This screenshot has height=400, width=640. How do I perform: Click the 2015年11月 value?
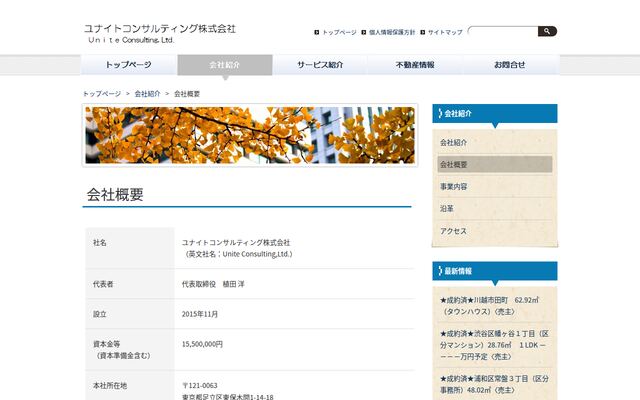coord(200,314)
